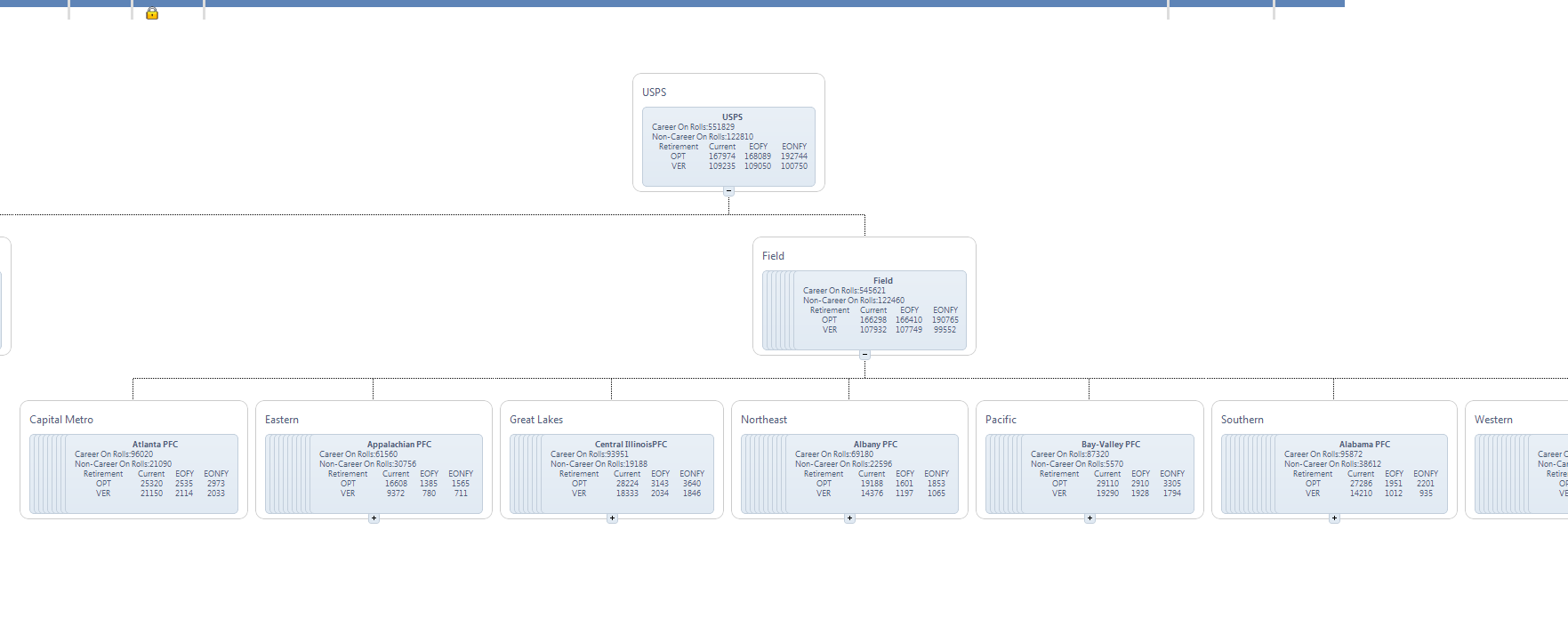Click the Great Lakes group title
The image size is (1568, 626).
536,420
